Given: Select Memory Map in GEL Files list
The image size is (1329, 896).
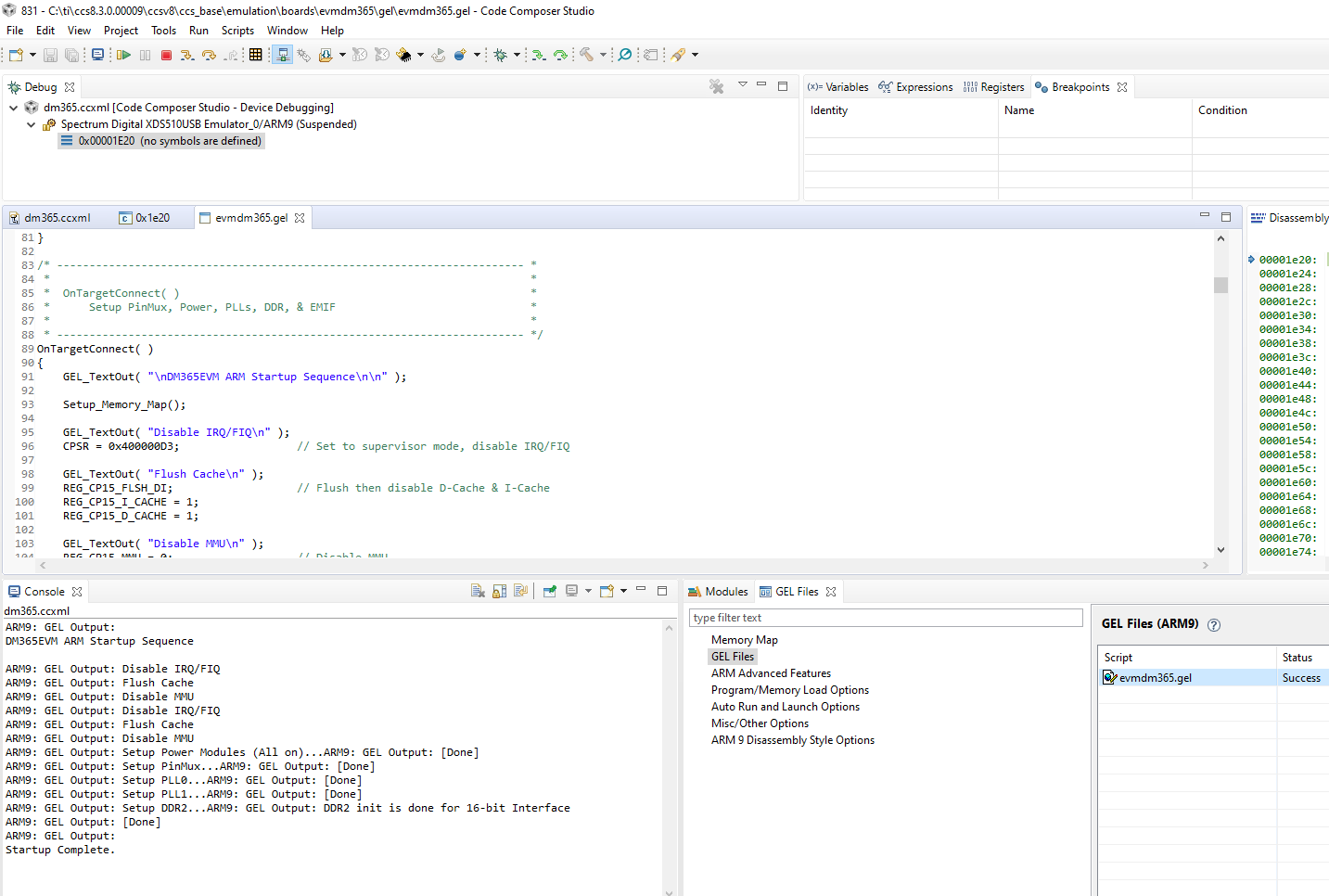Looking at the screenshot, I should [x=745, y=640].
